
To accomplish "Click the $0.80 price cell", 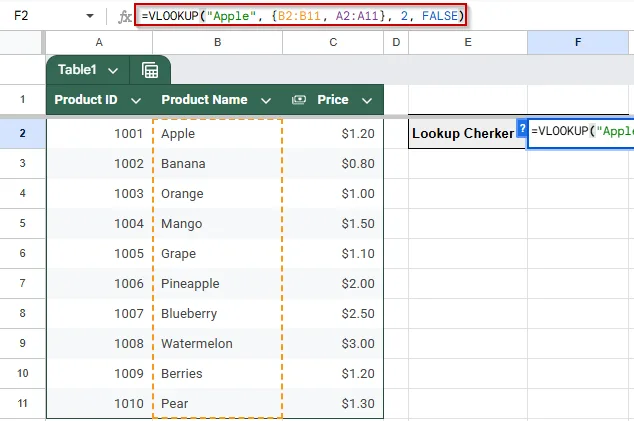I will pyautogui.click(x=333, y=163).
